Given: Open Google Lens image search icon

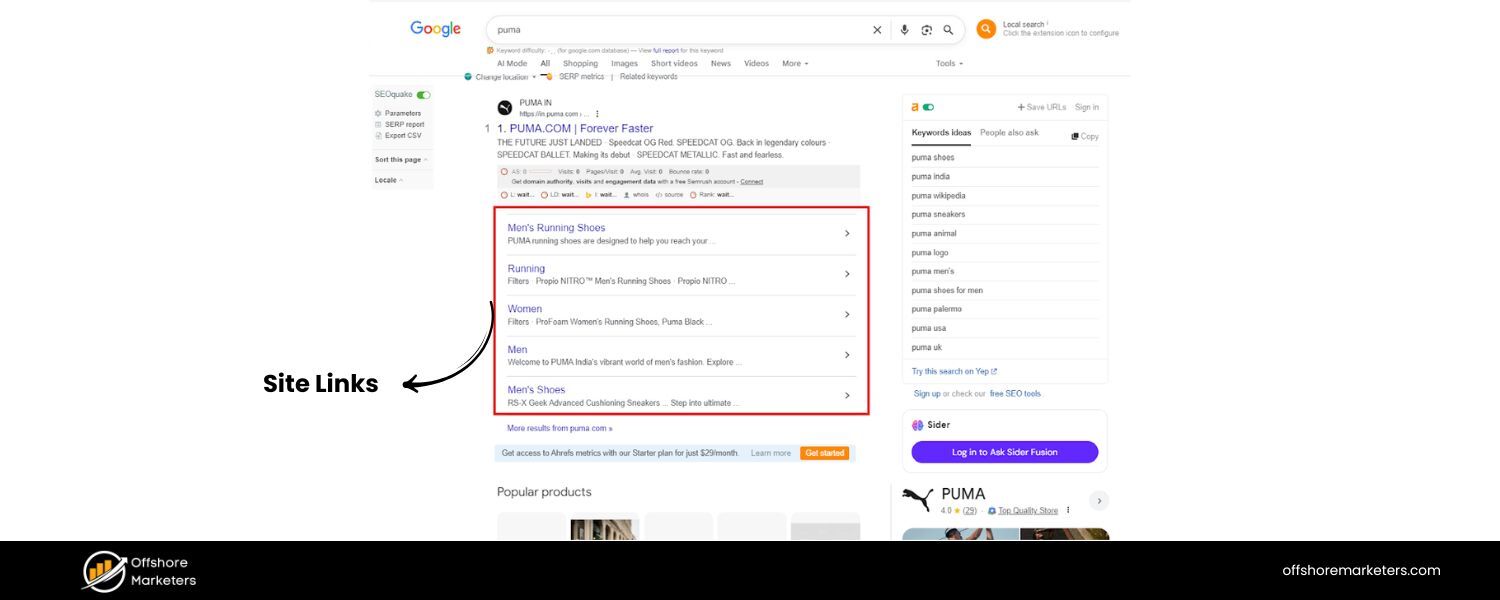Looking at the screenshot, I should (926, 30).
